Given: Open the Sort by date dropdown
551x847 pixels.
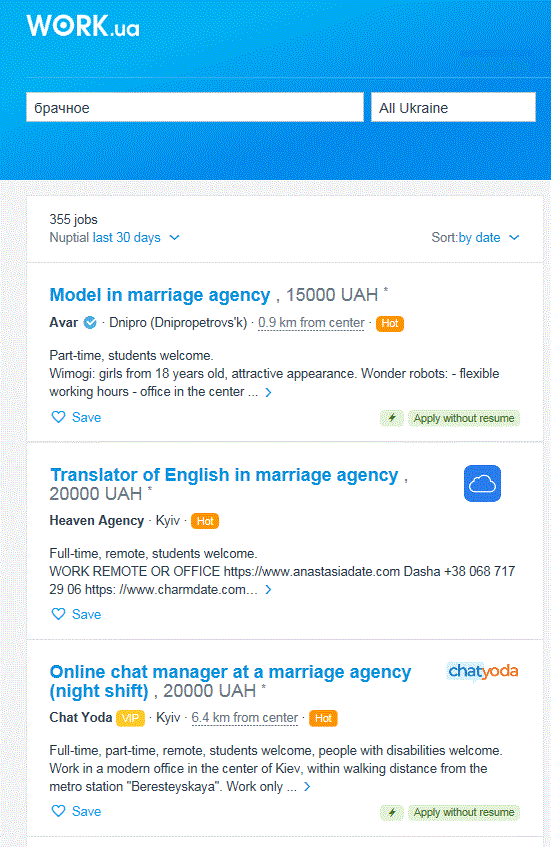Looking at the screenshot, I should click(x=475, y=238).
